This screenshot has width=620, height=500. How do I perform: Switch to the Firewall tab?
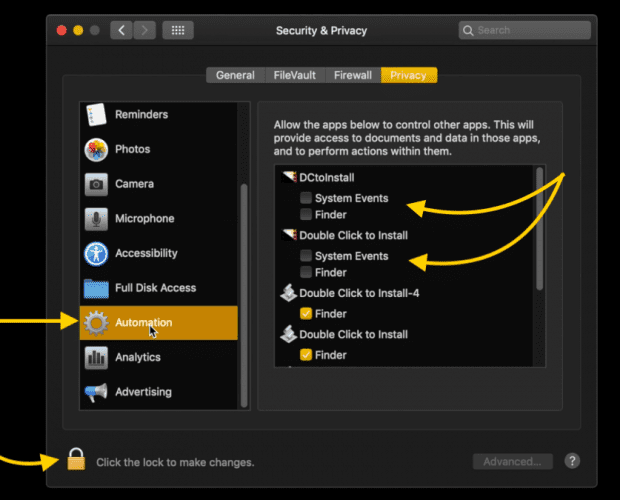tap(353, 75)
